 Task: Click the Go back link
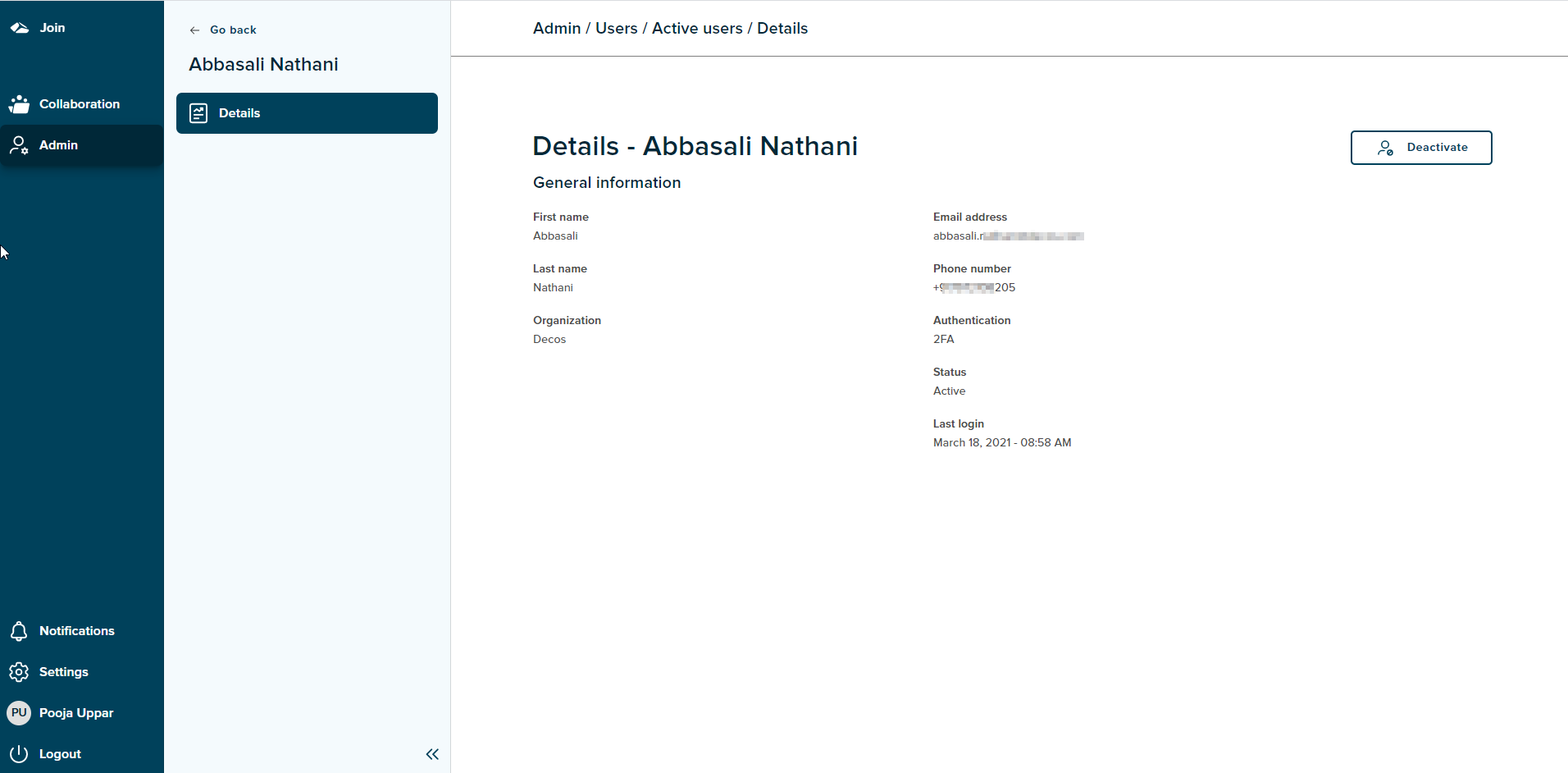point(223,30)
